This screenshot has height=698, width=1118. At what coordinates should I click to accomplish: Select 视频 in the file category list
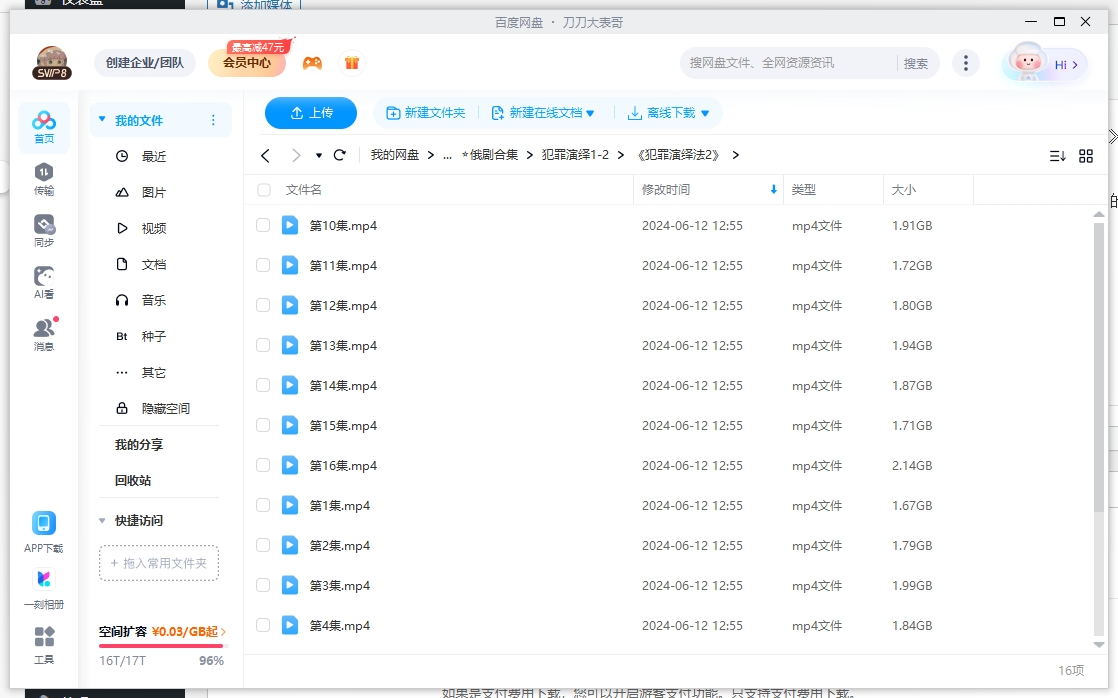click(153, 229)
